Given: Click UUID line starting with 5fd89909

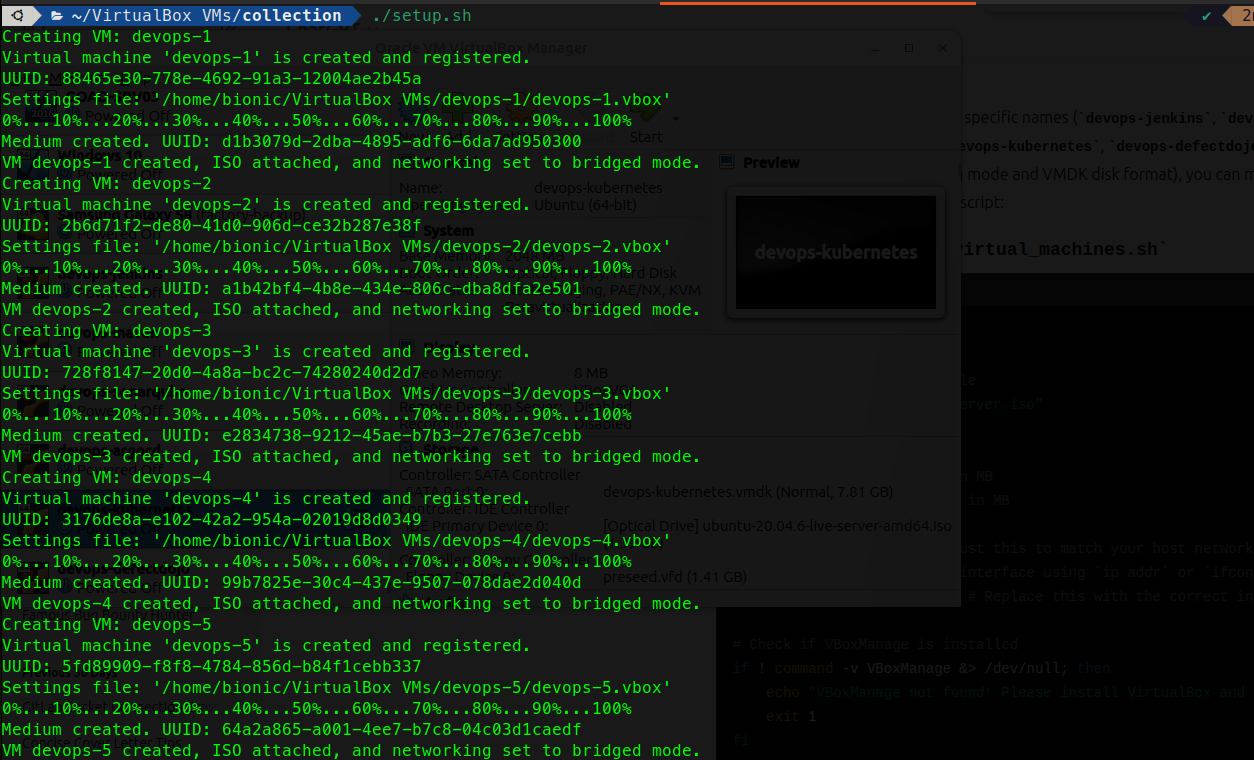Looking at the screenshot, I should coord(212,667).
